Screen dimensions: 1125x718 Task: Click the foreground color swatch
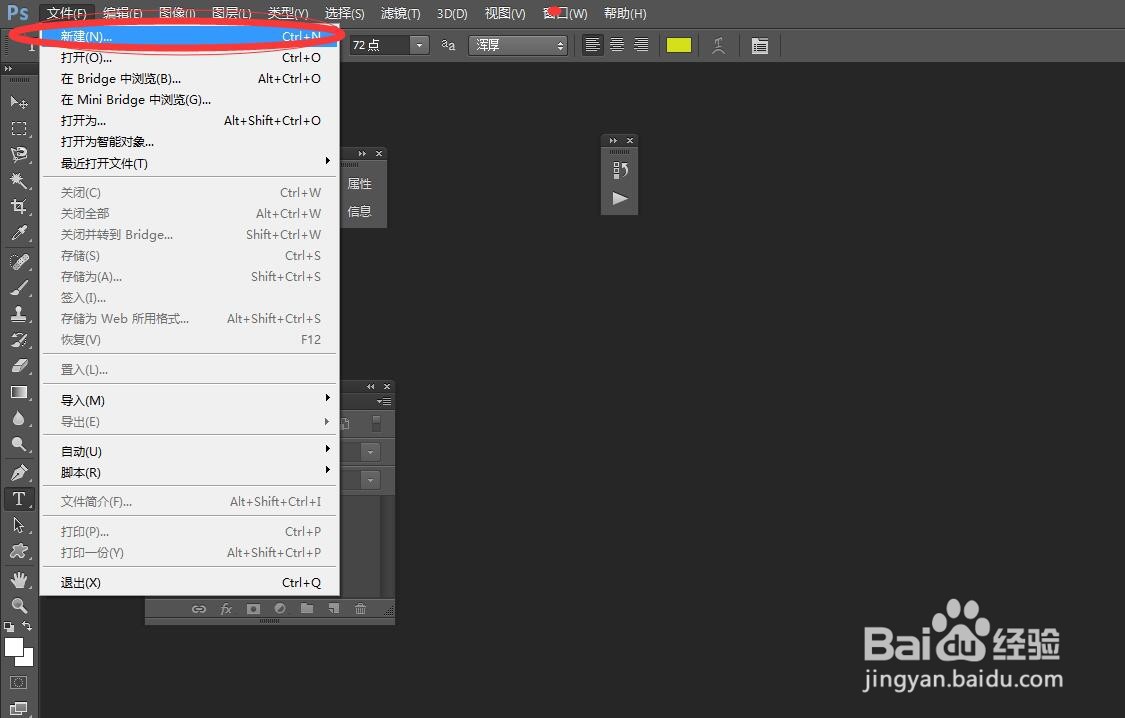click(14, 647)
